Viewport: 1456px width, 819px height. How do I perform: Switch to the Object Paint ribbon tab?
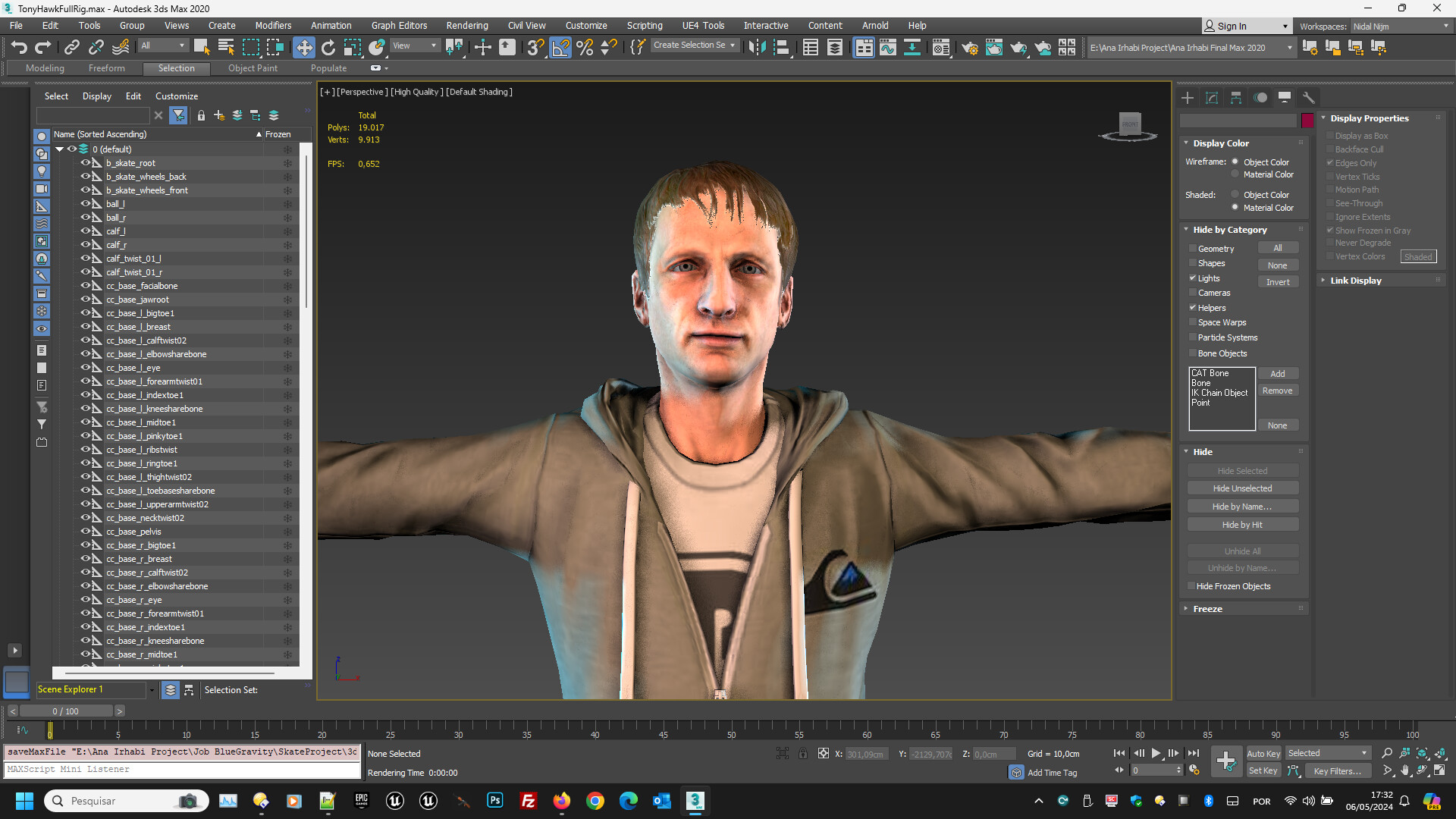coord(253,68)
